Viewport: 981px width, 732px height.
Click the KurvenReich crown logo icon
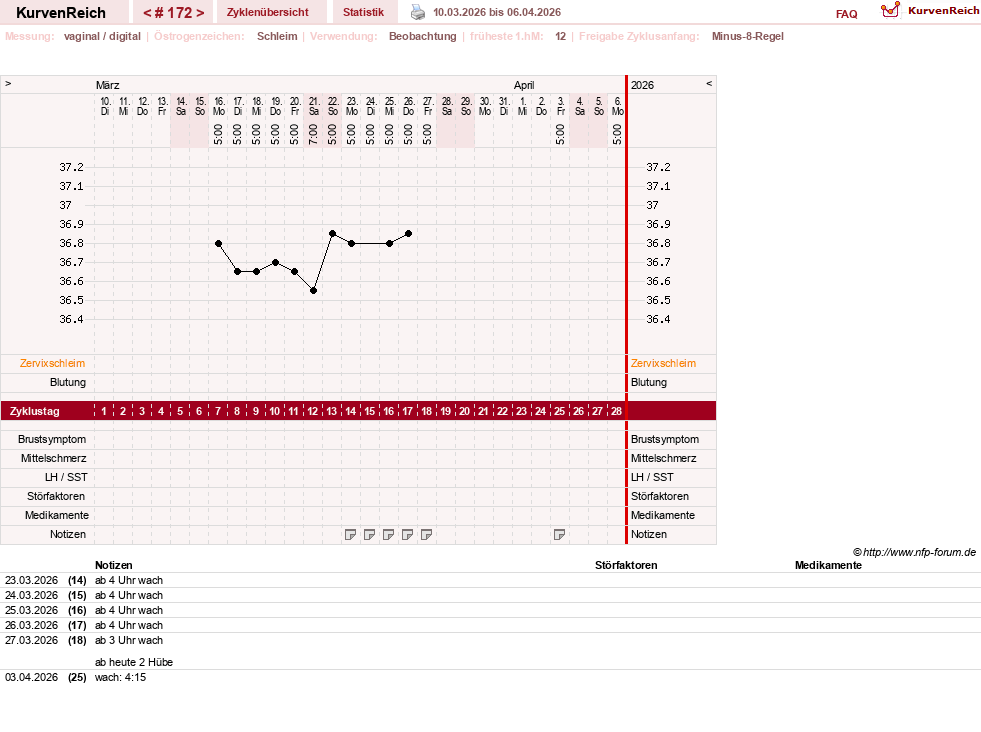click(x=890, y=10)
